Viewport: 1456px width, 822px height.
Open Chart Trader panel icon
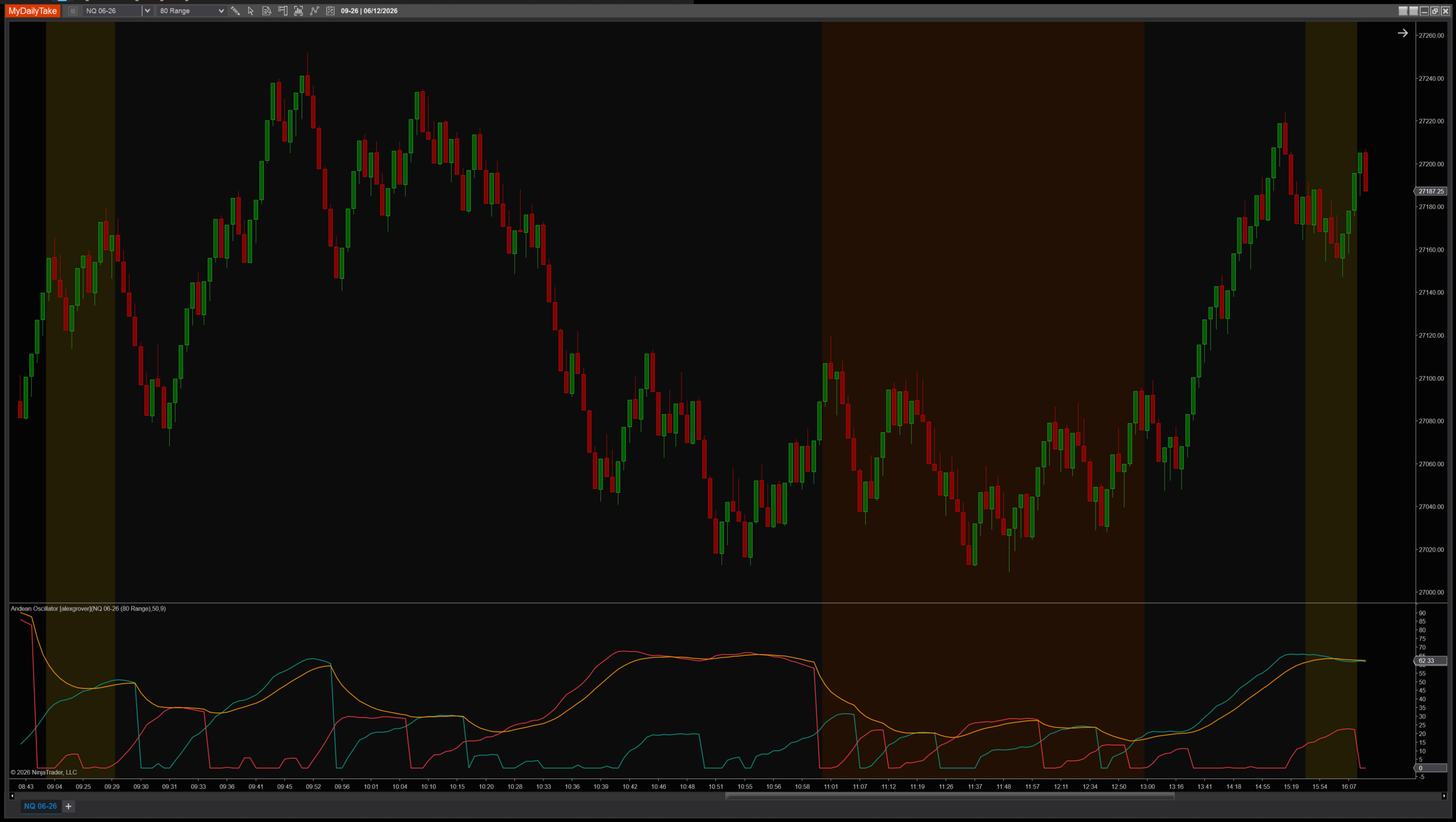282,11
